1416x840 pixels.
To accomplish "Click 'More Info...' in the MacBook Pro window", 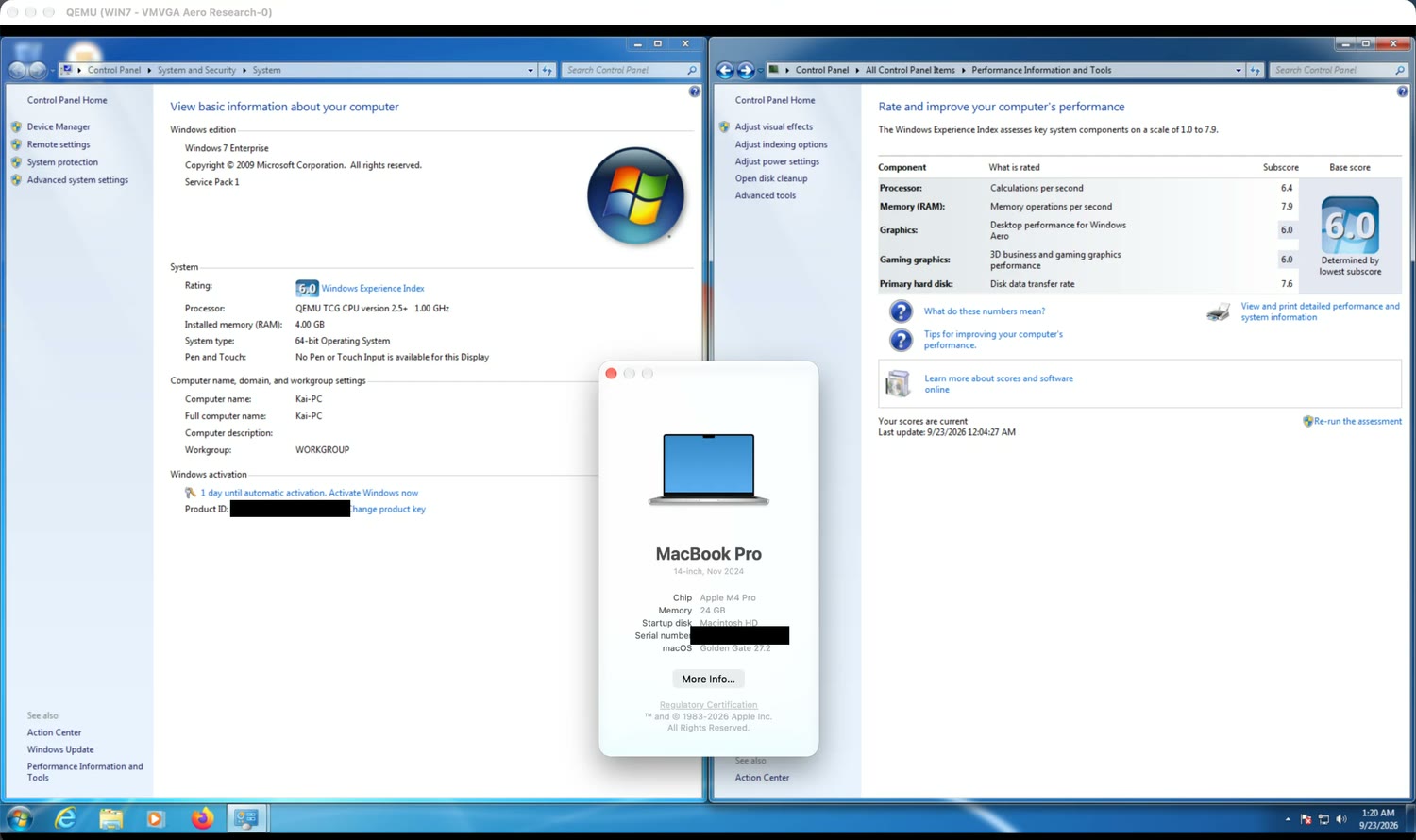I will click(708, 680).
